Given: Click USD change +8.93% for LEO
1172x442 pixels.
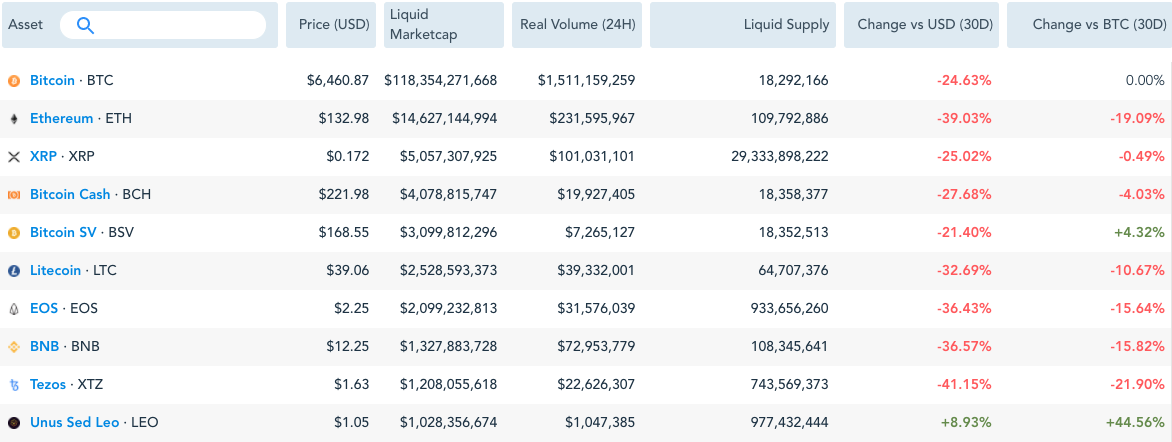Looking at the screenshot, I should [x=968, y=423].
